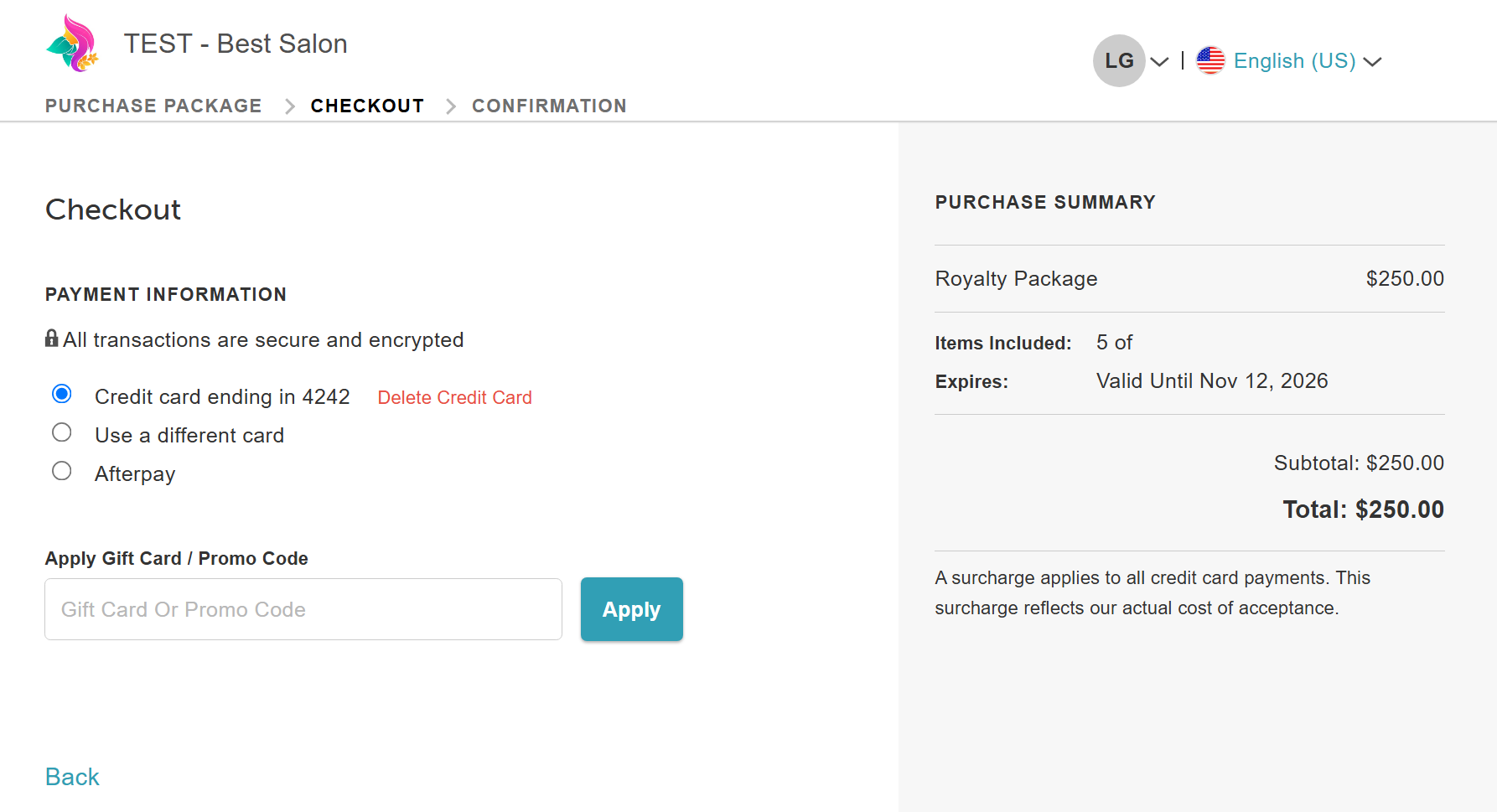Screen dimensions: 1497x812
Task: Select the Afterpay payment option
Action: click(x=62, y=471)
